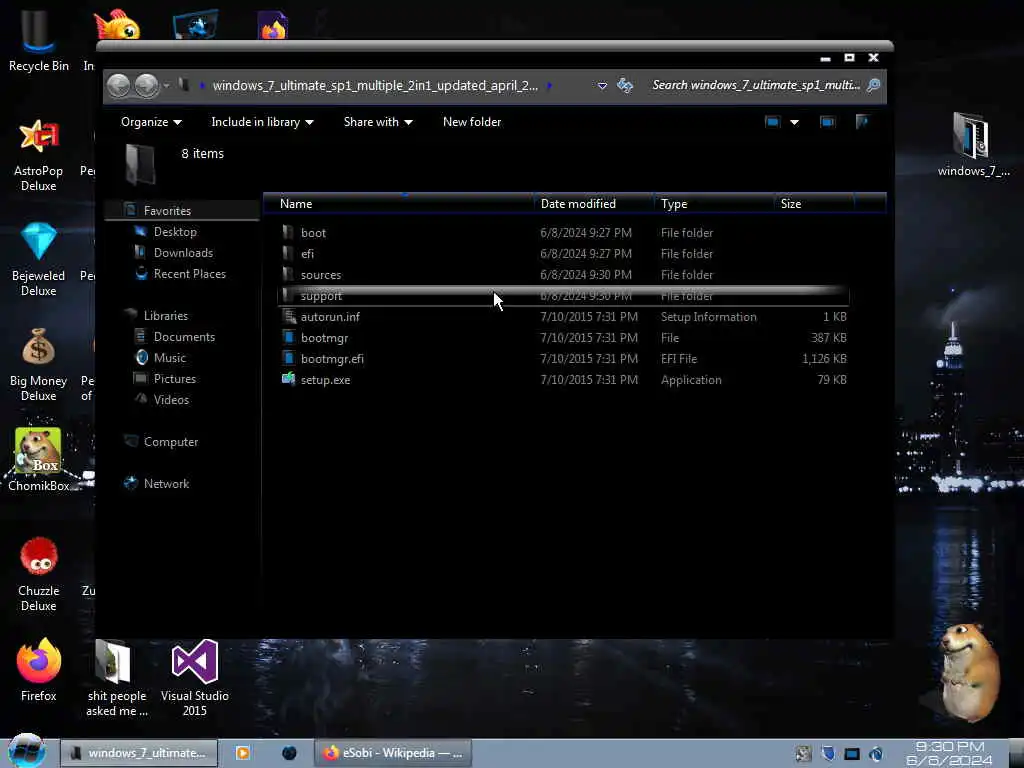
Task: Open the Organize menu
Action: point(151,122)
